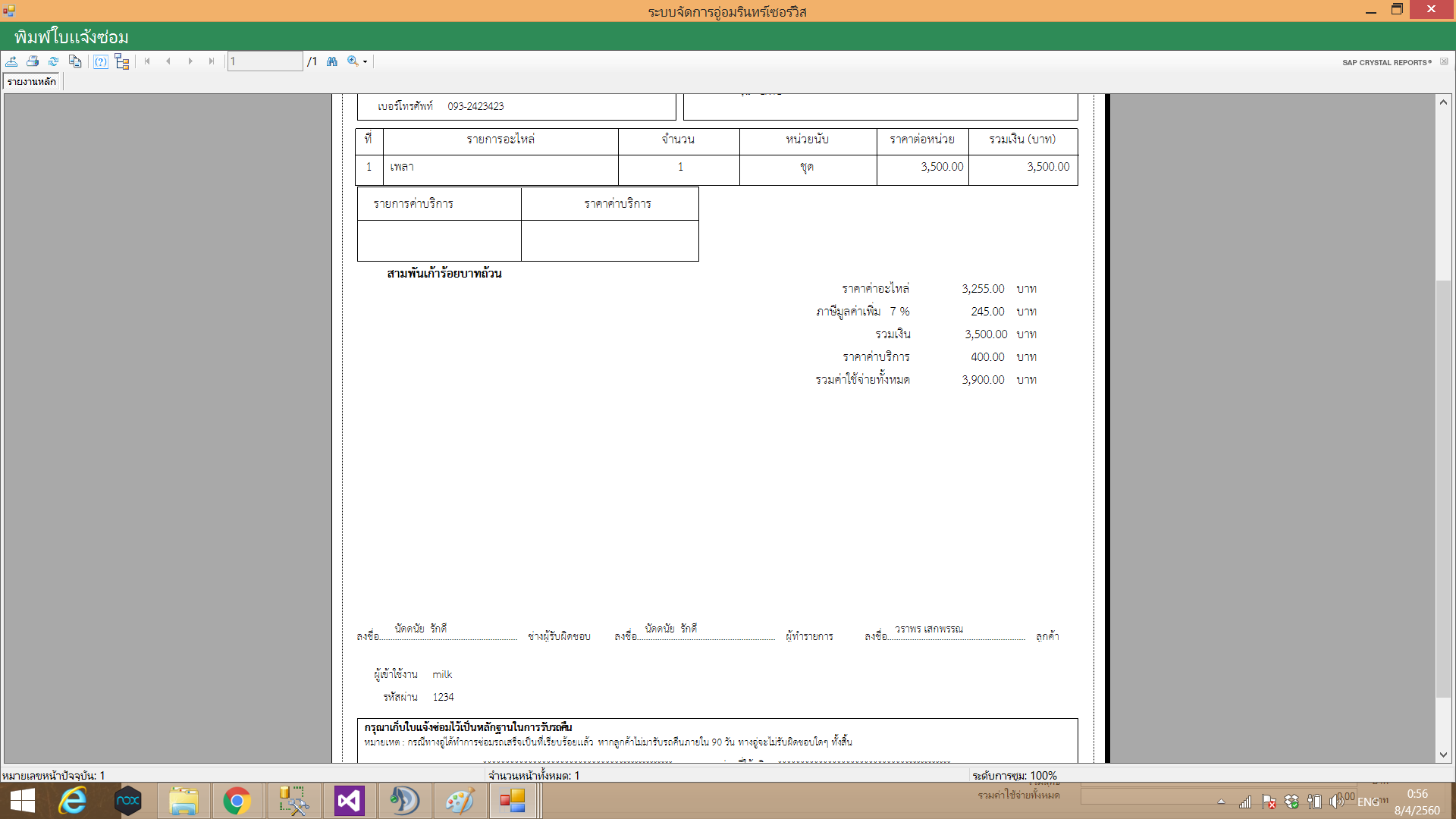Click the Print Report icon
This screenshot has height=819, width=1456.
tap(33, 61)
